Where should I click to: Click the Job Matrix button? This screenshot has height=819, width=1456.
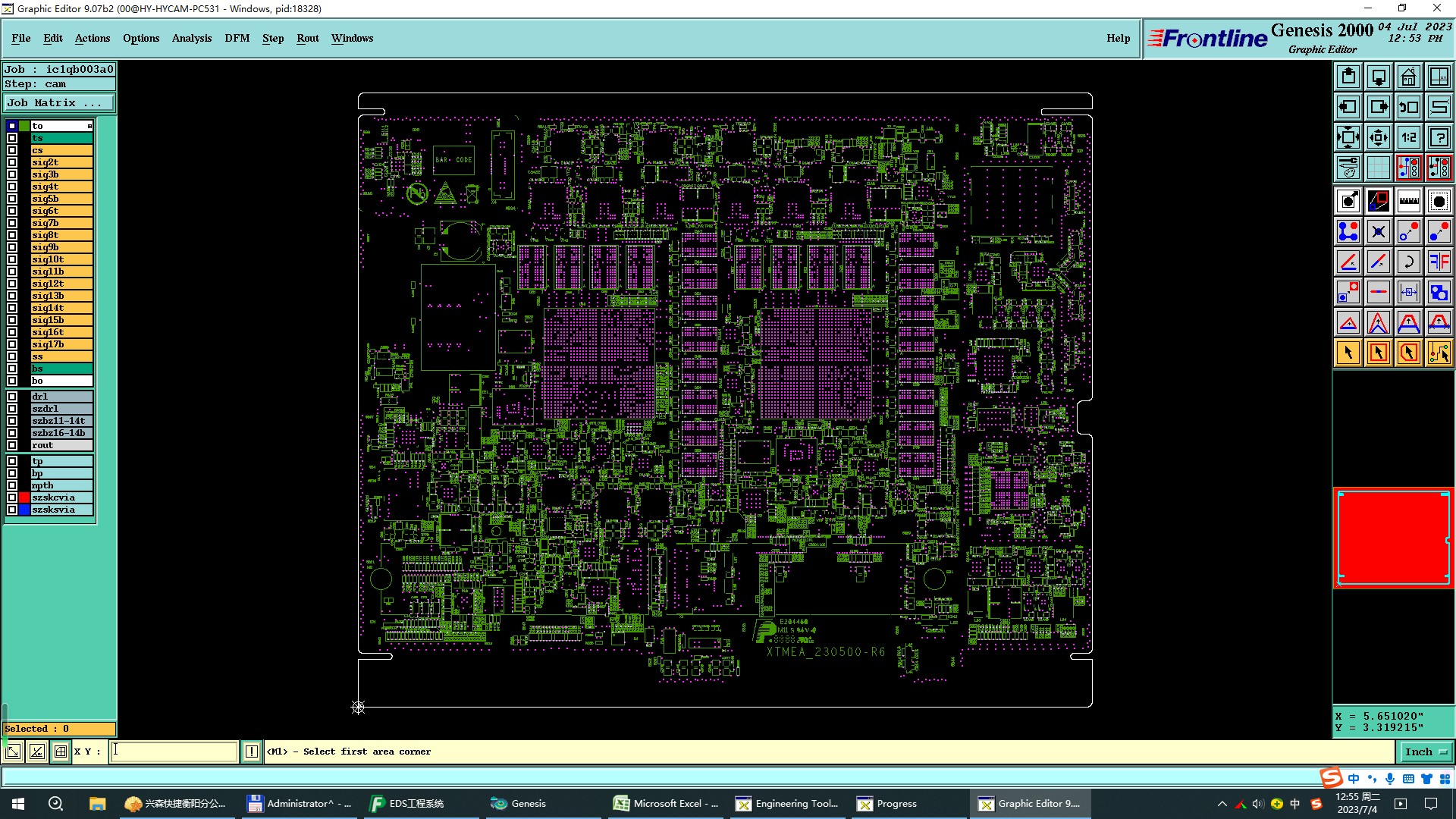[x=58, y=103]
